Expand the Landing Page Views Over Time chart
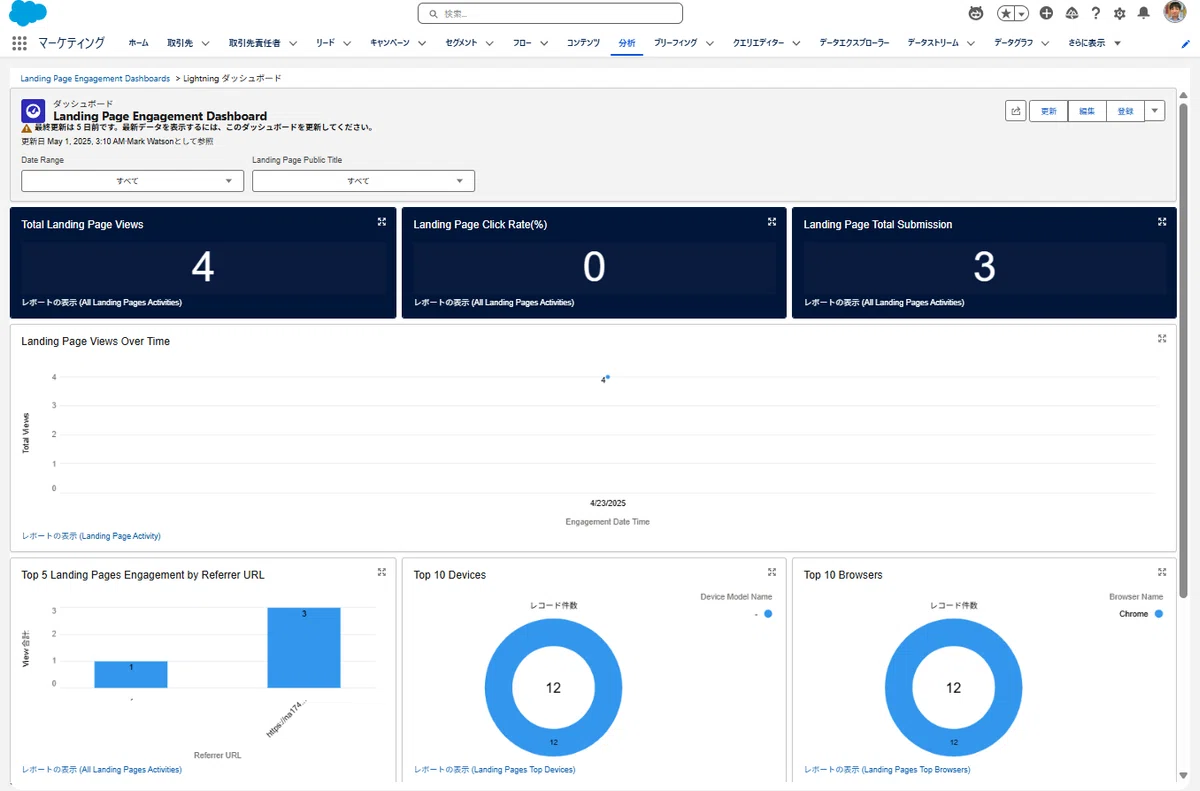 [1162, 339]
